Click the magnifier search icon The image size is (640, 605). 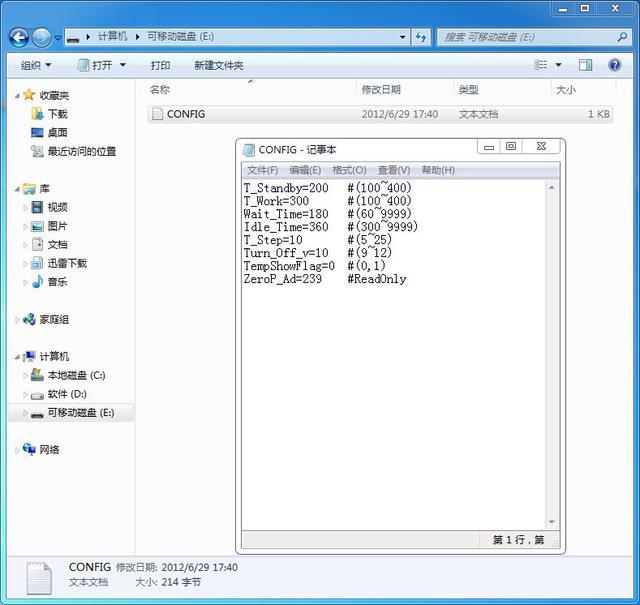click(x=622, y=37)
